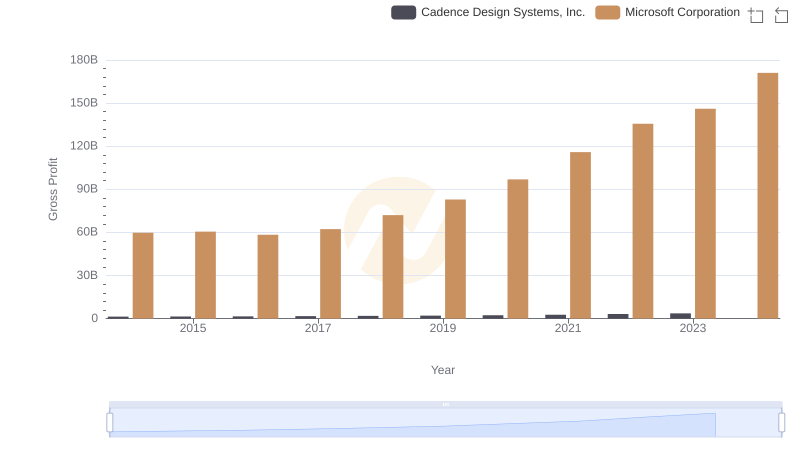This screenshot has width=800, height=461.
Task: Toggle Microsoft Corporation legend series
Action: pyautogui.click(x=667, y=12)
